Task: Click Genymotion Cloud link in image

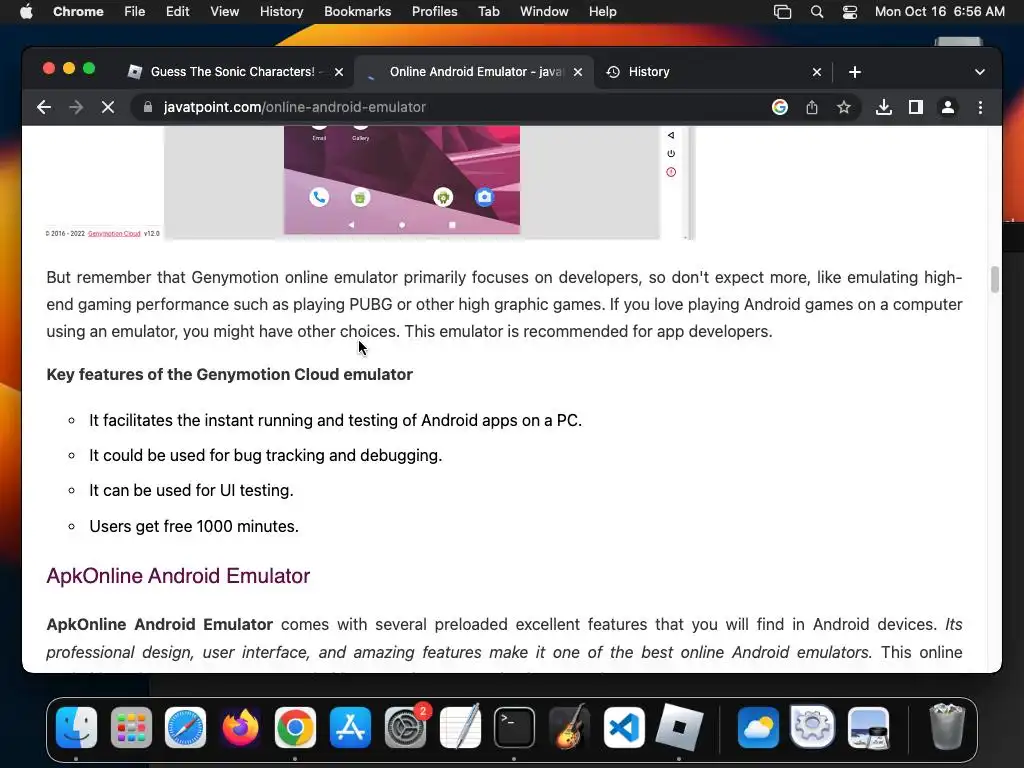Action: coord(114,233)
